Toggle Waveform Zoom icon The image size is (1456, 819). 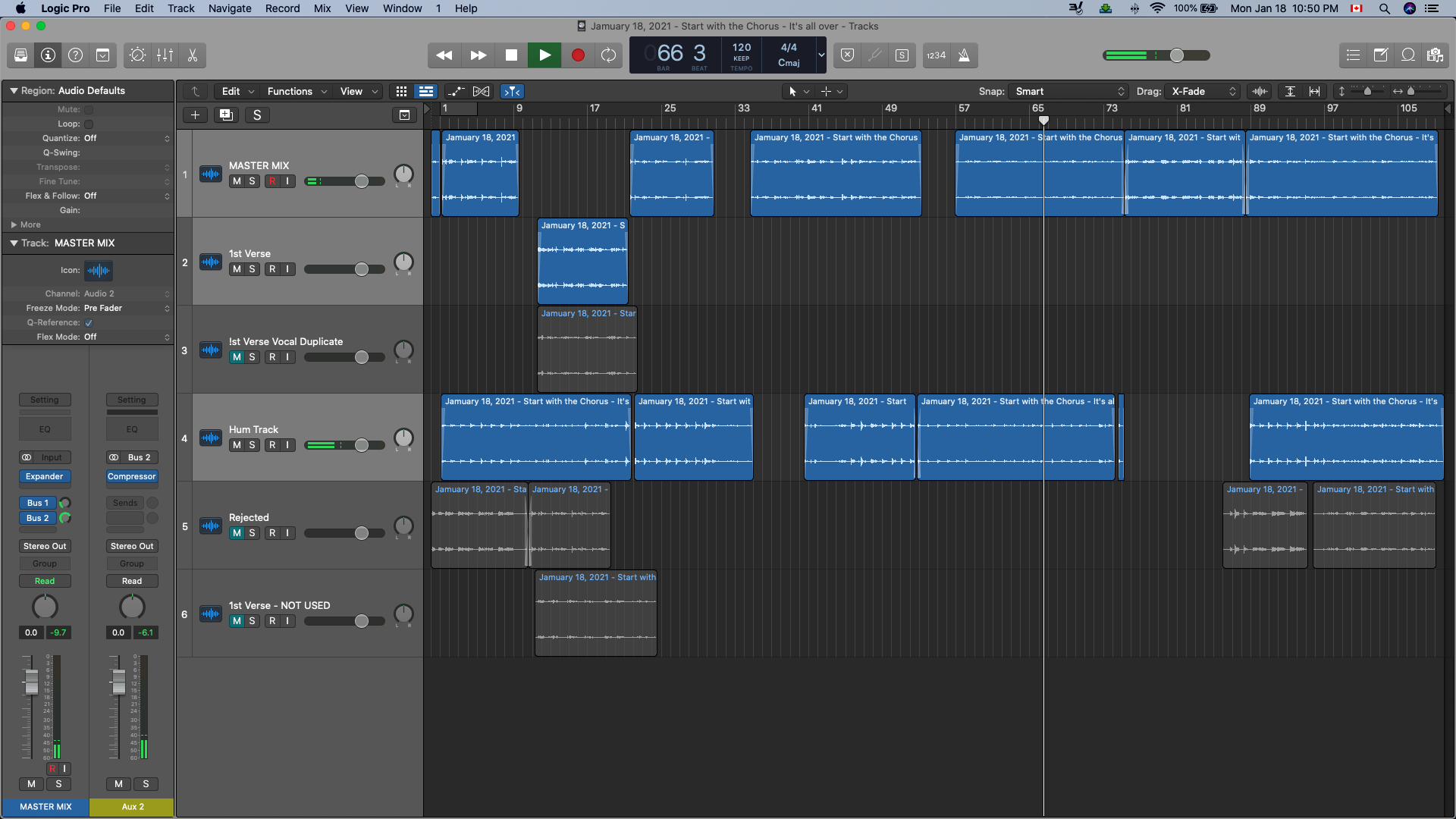tap(1260, 92)
